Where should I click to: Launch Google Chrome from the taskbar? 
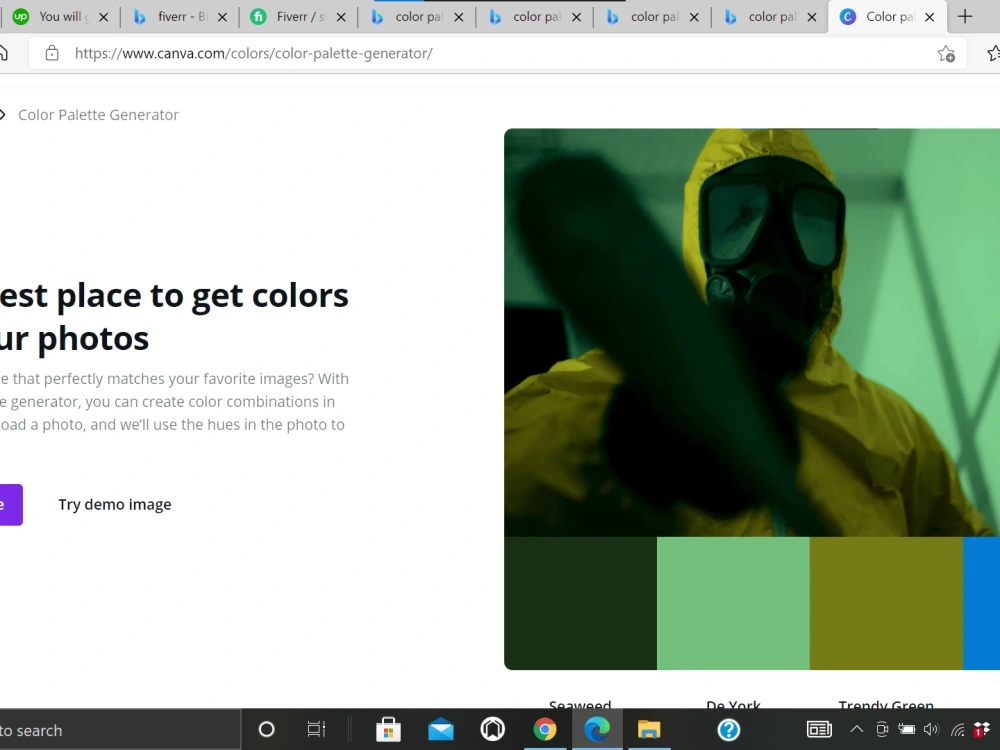[545, 730]
